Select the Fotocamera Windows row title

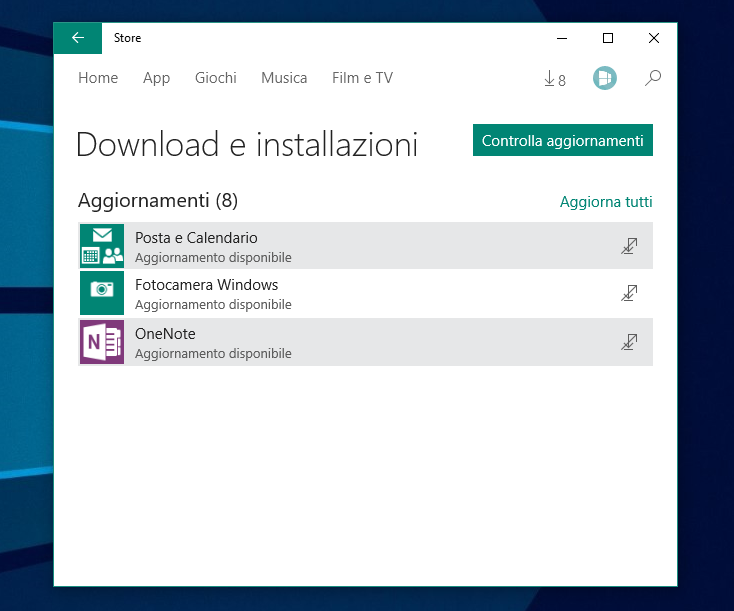tap(206, 285)
